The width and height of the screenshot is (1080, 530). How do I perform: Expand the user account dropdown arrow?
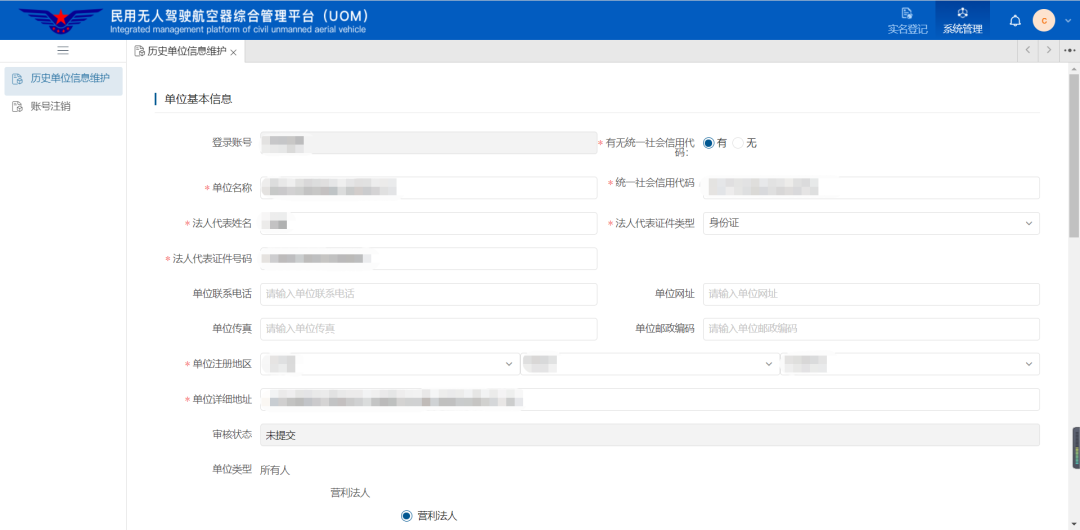pos(1066,20)
